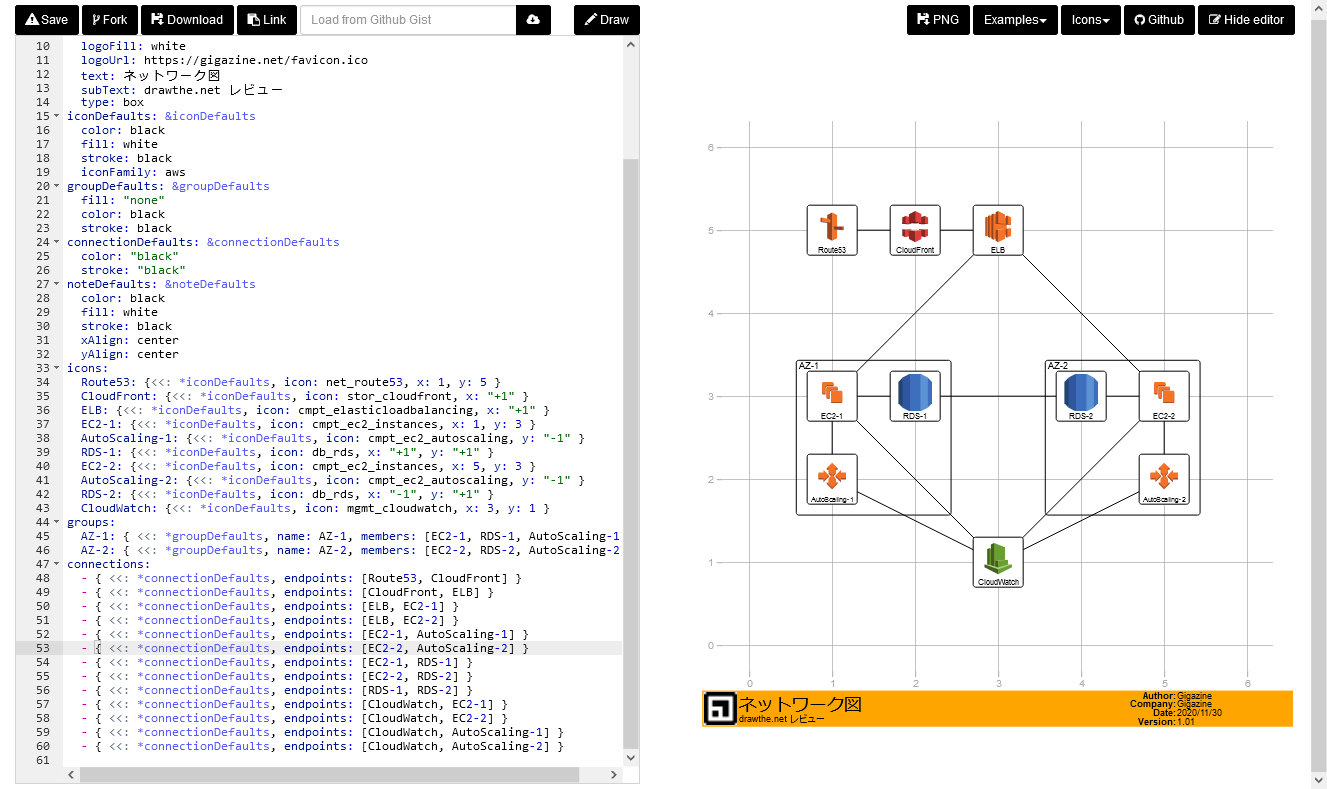Open the project's Github page

(1159, 19)
